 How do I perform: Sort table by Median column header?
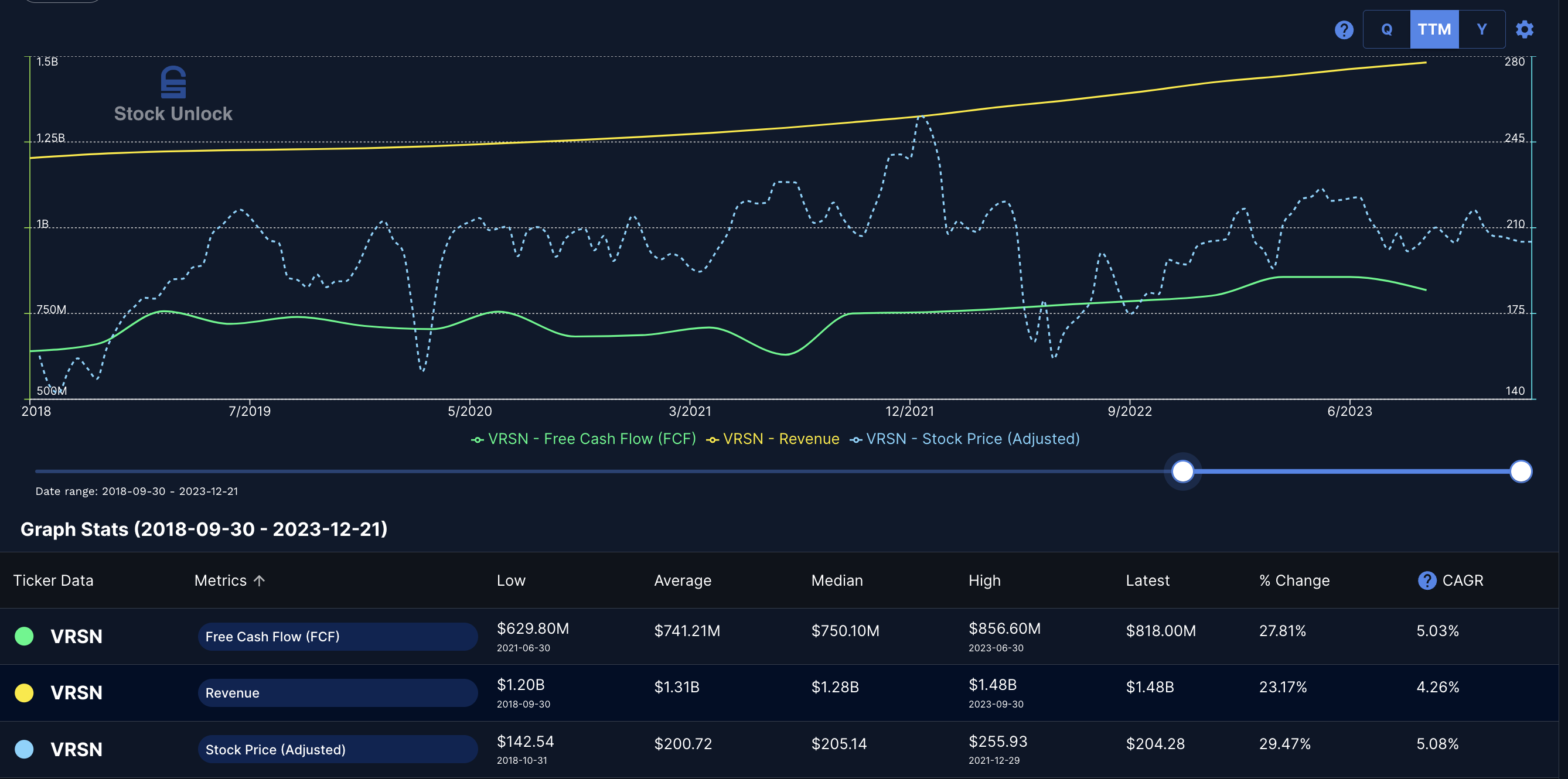point(837,580)
